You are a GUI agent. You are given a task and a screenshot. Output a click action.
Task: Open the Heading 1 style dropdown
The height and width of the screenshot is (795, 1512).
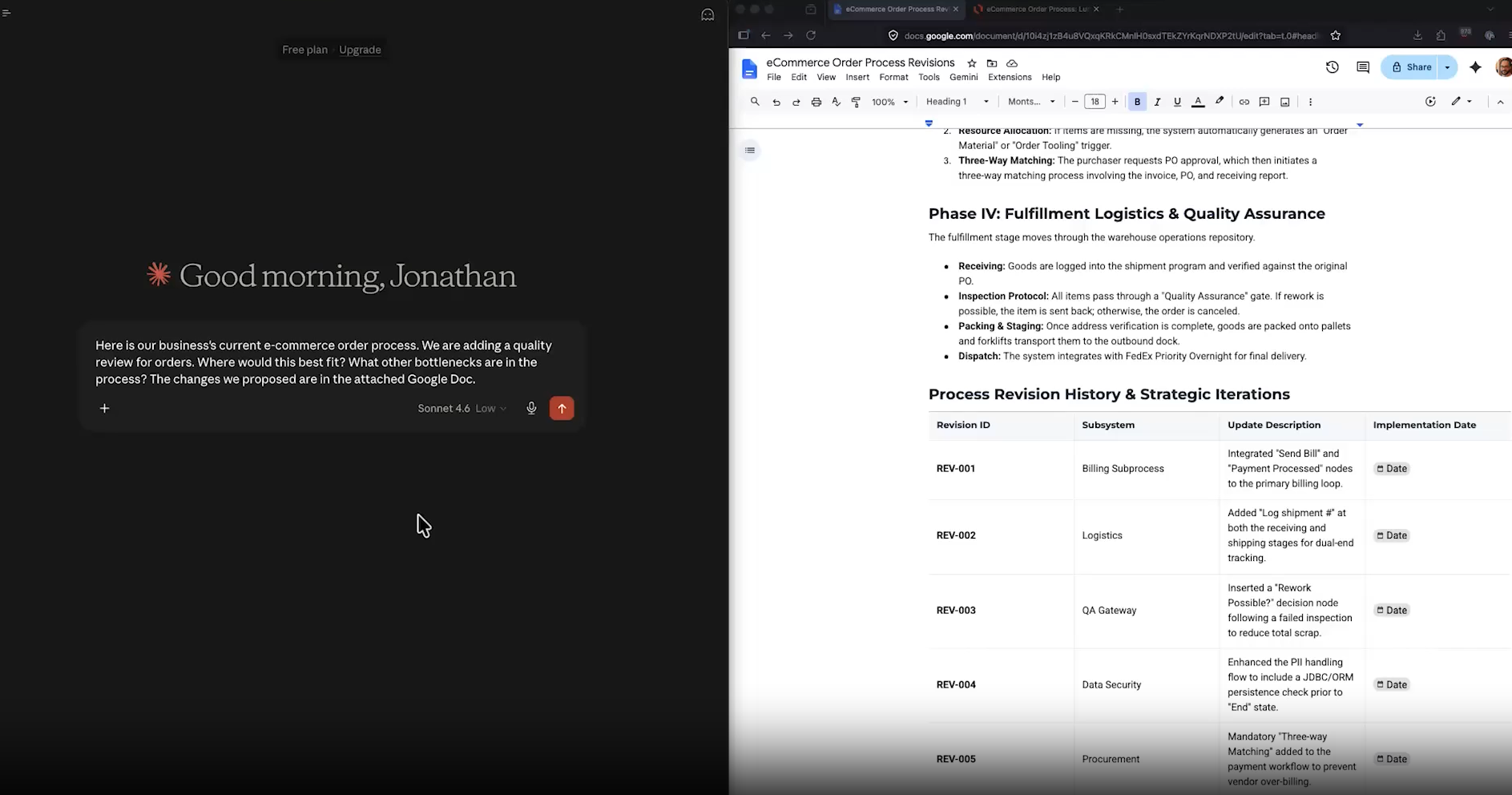coord(957,102)
